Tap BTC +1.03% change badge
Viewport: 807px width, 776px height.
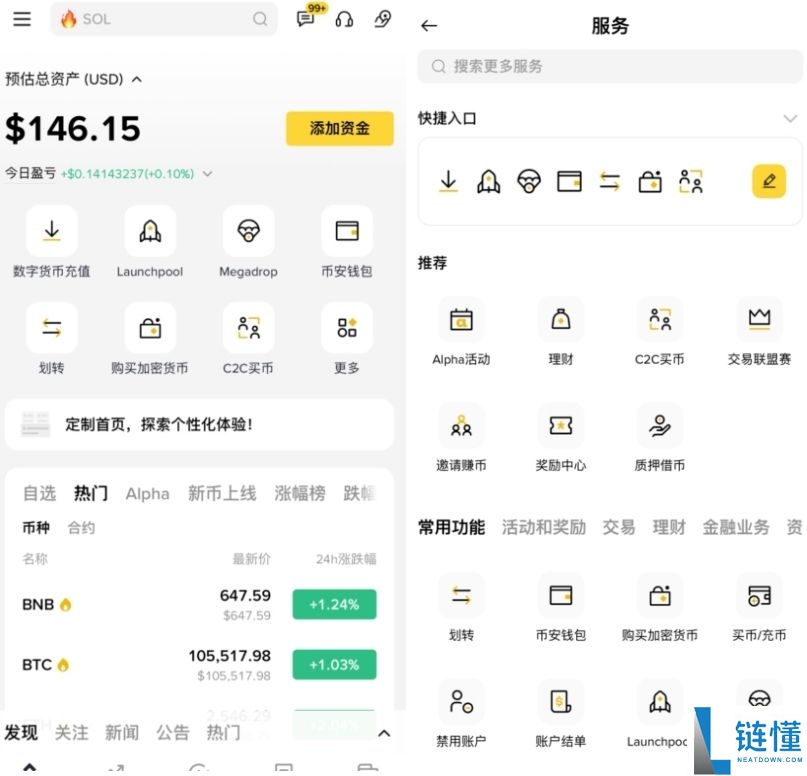[335, 664]
